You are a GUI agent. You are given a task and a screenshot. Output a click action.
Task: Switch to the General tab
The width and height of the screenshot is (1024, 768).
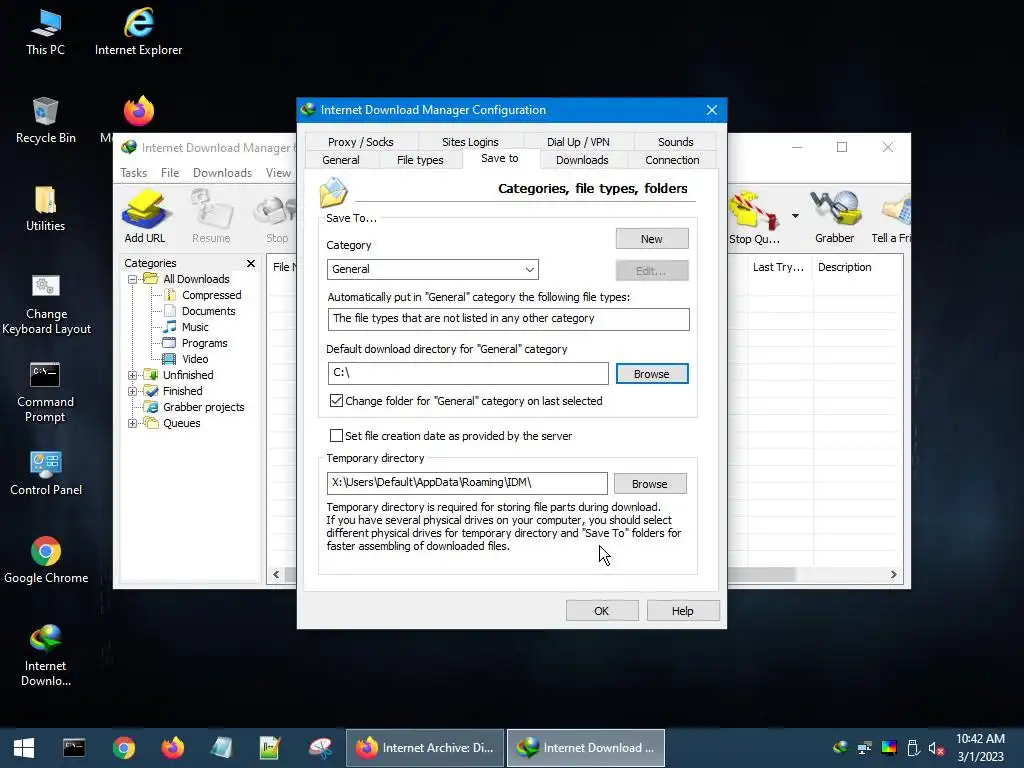point(341,160)
